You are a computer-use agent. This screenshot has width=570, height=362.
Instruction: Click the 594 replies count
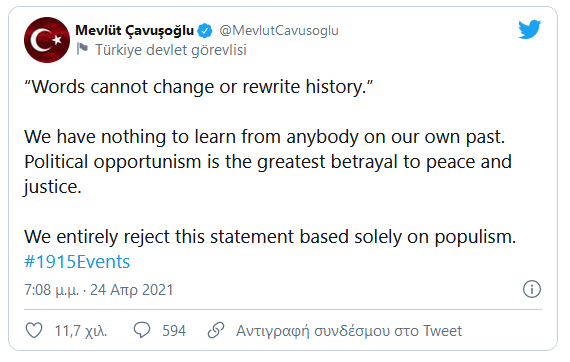[x=174, y=331]
